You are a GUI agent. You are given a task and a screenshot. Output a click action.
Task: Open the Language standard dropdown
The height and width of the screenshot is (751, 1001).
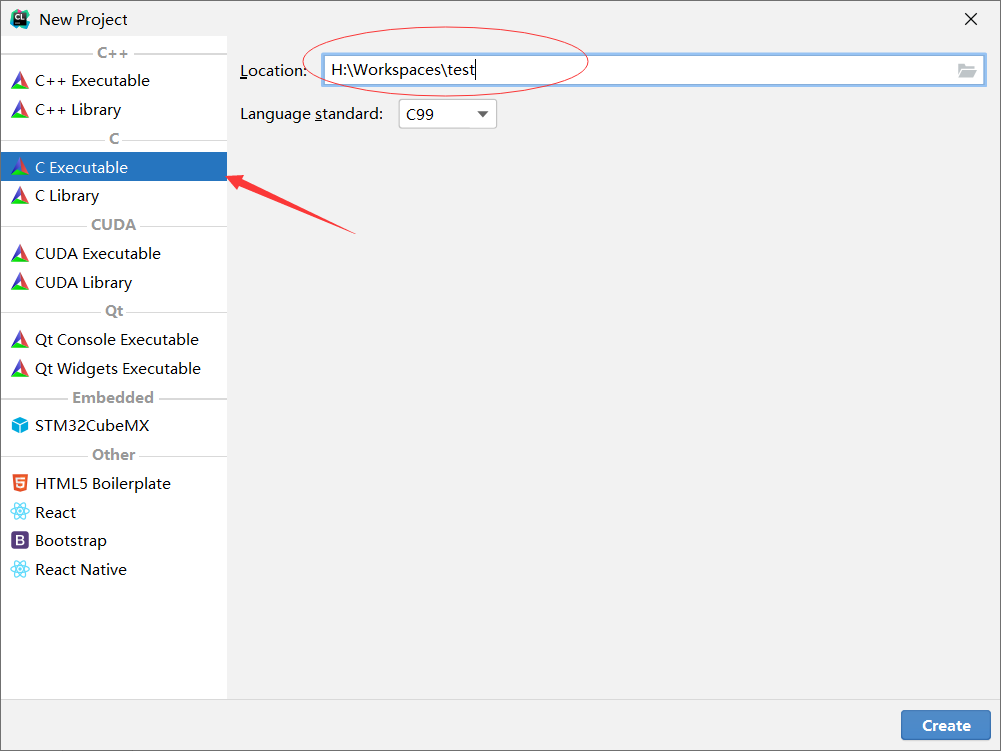point(447,114)
